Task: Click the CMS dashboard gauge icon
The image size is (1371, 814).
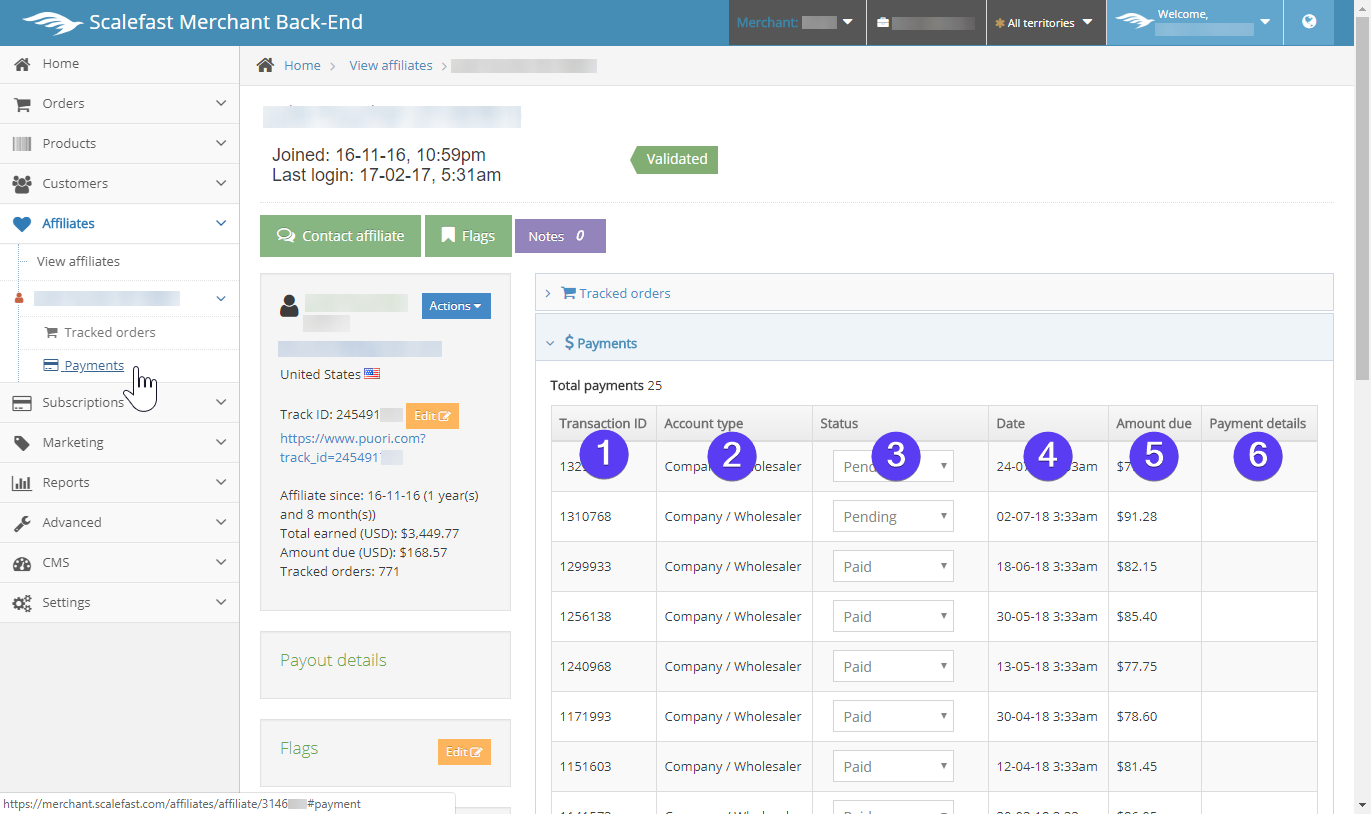Action: click(21, 563)
